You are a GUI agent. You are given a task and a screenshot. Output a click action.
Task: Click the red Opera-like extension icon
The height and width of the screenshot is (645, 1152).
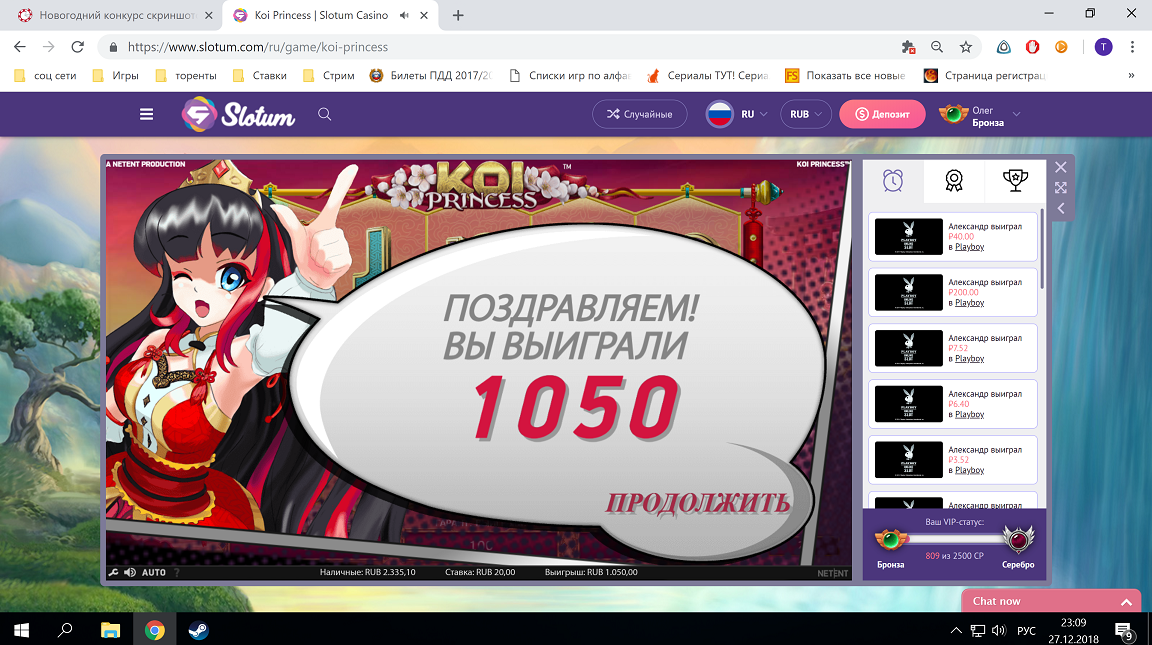pyautogui.click(x=1032, y=47)
